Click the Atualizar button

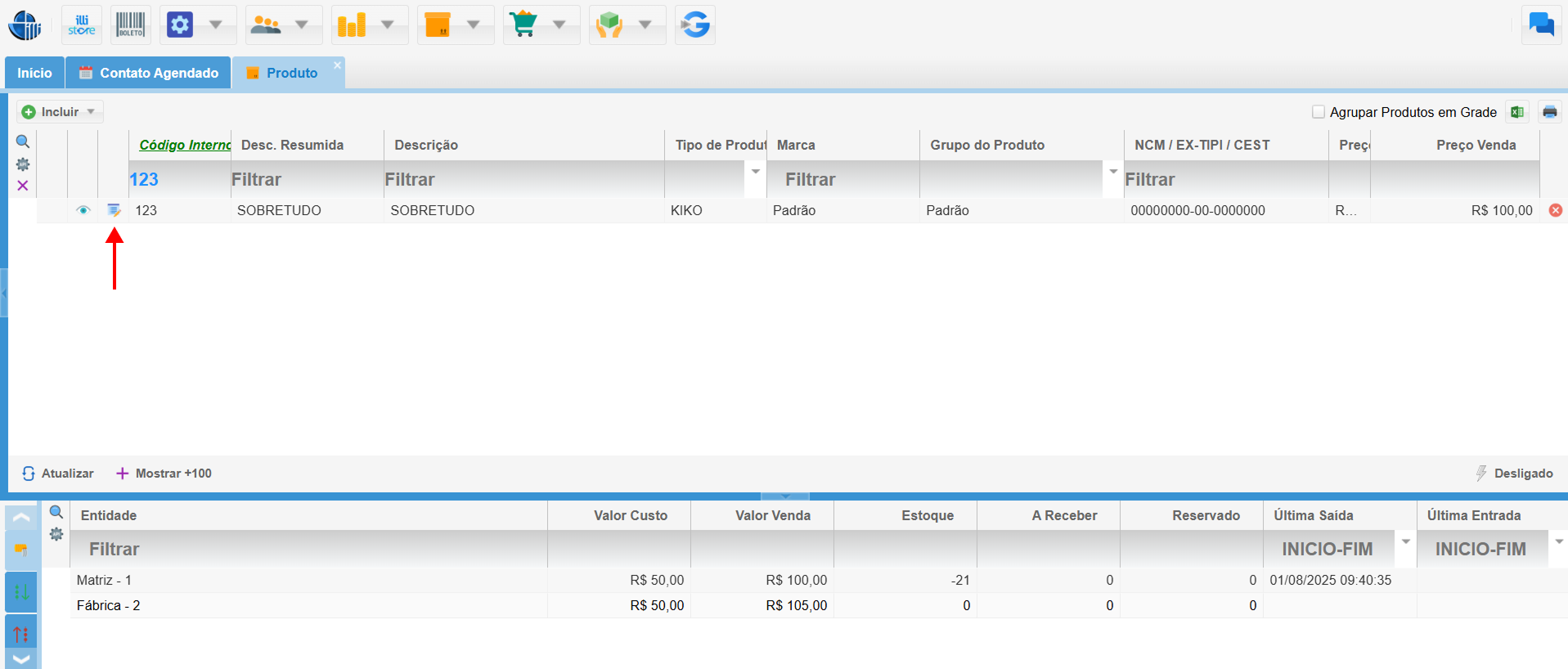point(58,474)
